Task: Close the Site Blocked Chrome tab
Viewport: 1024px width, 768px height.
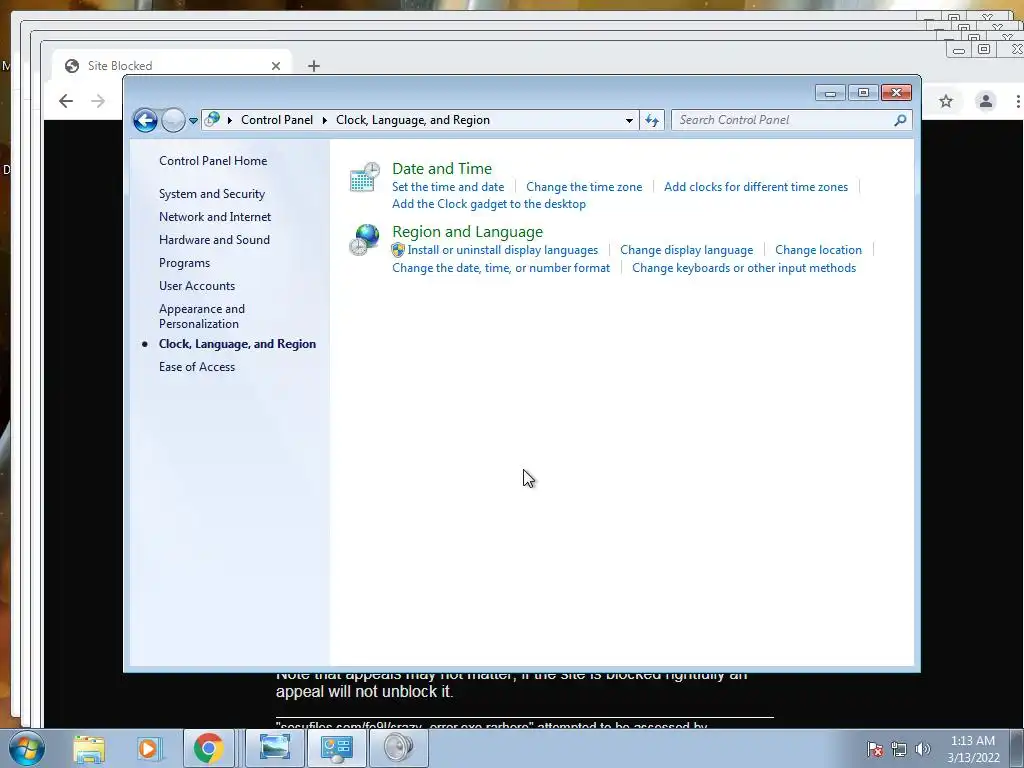Action: pyautogui.click(x=276, y=66)
